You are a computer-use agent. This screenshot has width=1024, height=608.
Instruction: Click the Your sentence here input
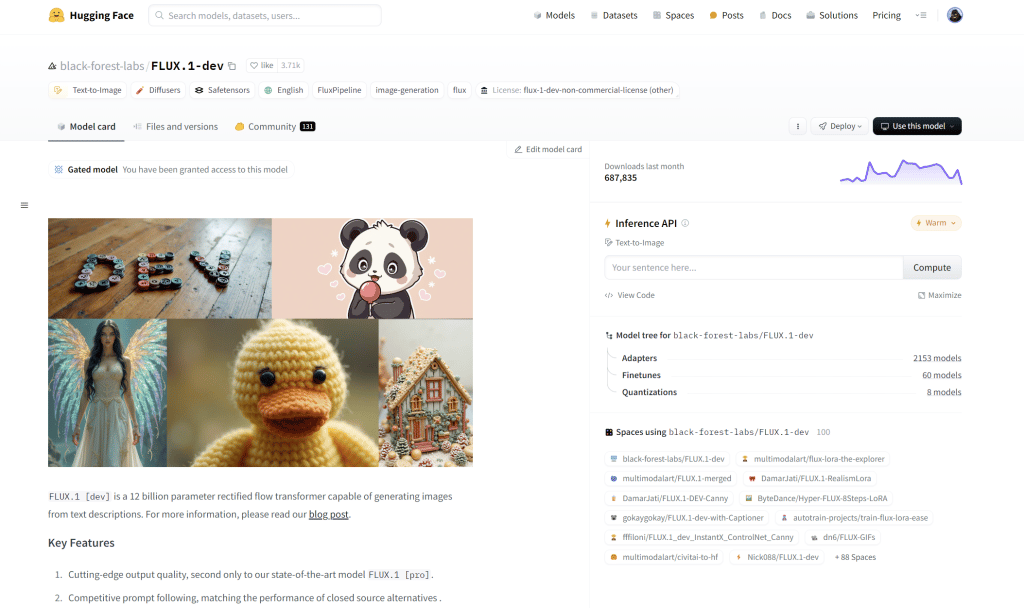point(753,268)
